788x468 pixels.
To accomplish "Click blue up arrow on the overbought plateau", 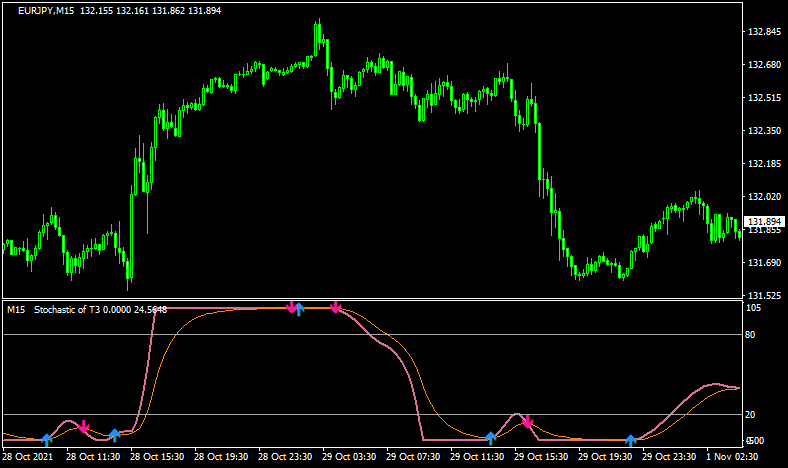I will [299, 309].
